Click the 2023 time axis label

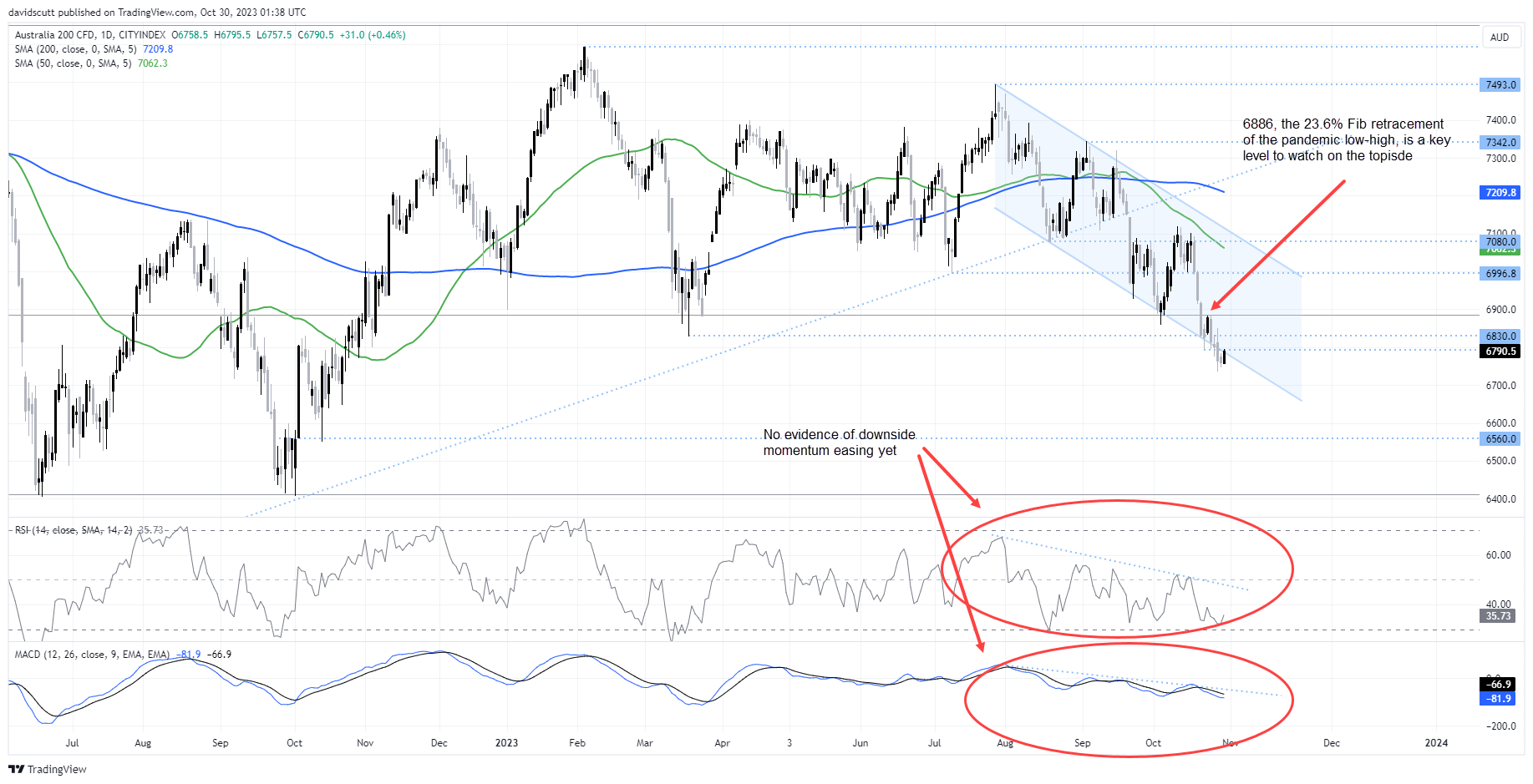click(x=506, y=743)
